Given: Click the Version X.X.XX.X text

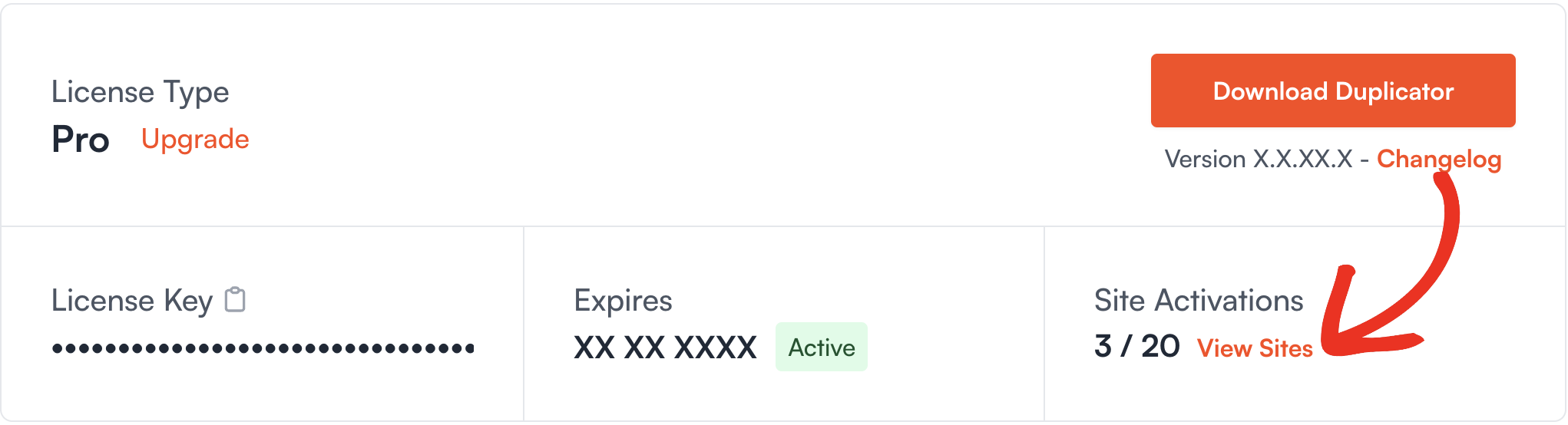Looking at the screenshot, I should click(1259, 159).
